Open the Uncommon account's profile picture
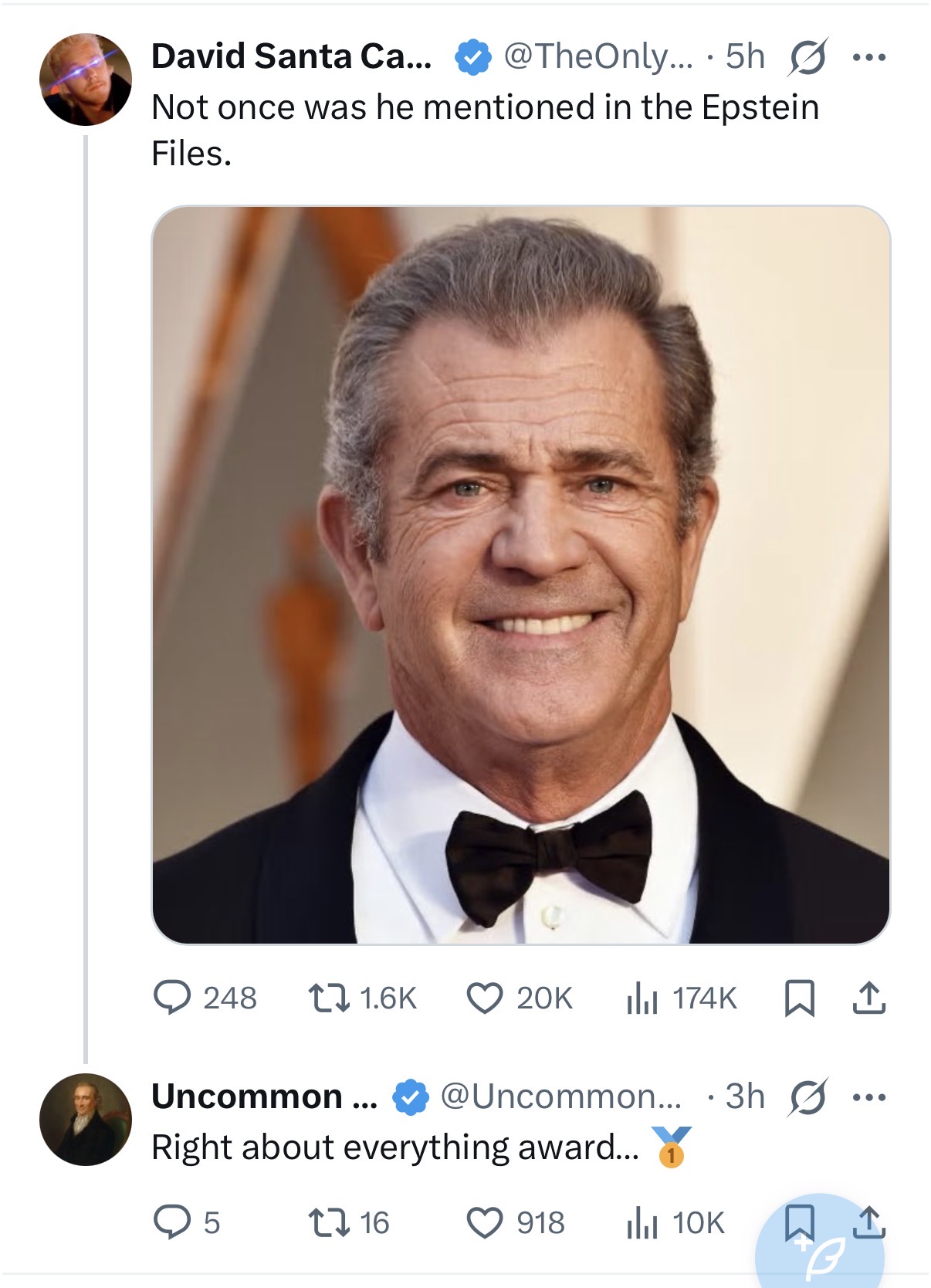931x1288 pixels. [86, 1119]
